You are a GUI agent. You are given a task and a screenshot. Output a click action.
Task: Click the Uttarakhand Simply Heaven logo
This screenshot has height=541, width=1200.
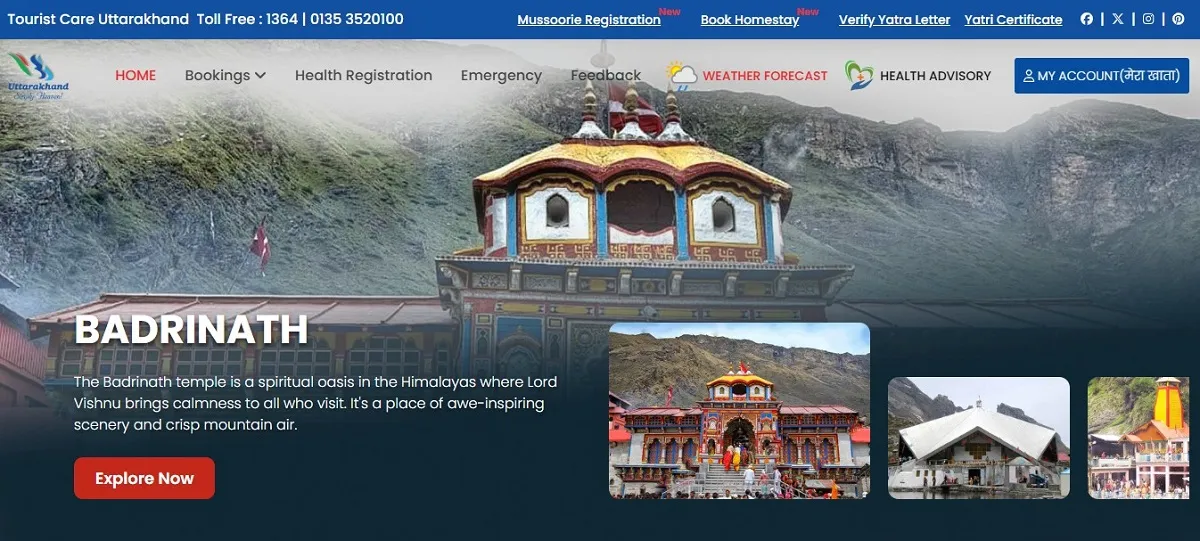pyautogui.click(x=38, y=76)
